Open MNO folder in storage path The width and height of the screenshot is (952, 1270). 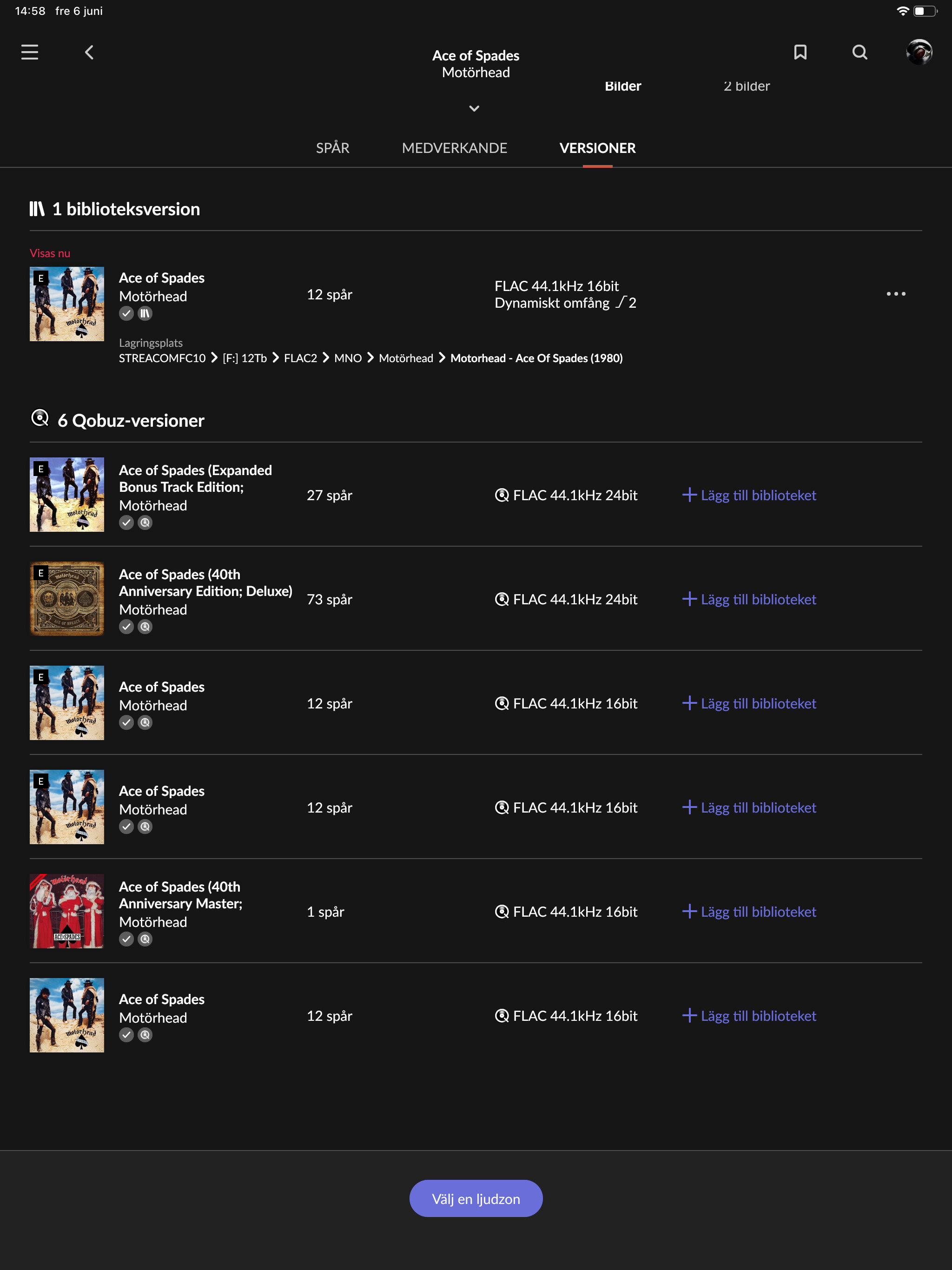[348, 358]
